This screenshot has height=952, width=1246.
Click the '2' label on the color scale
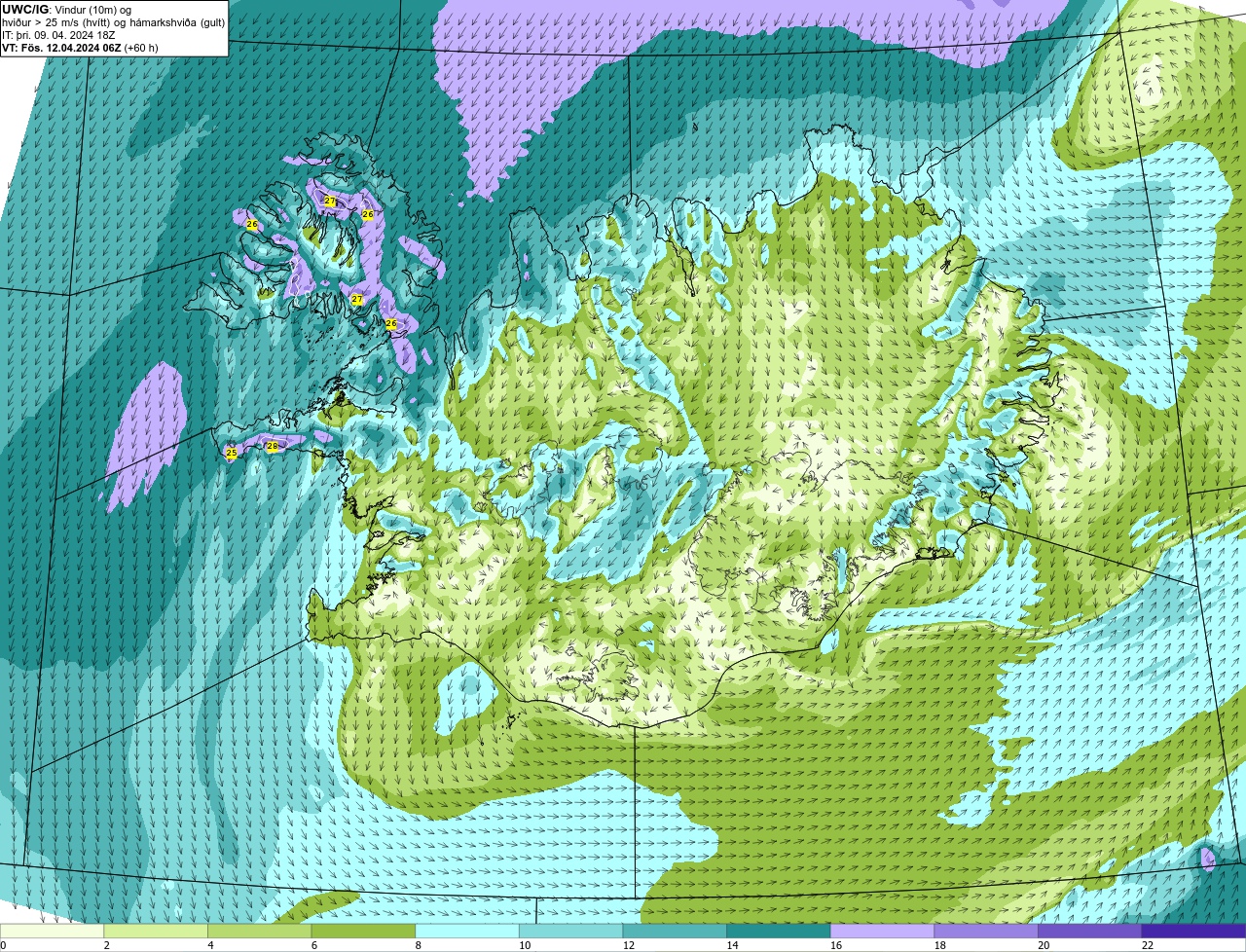[107, 945]
